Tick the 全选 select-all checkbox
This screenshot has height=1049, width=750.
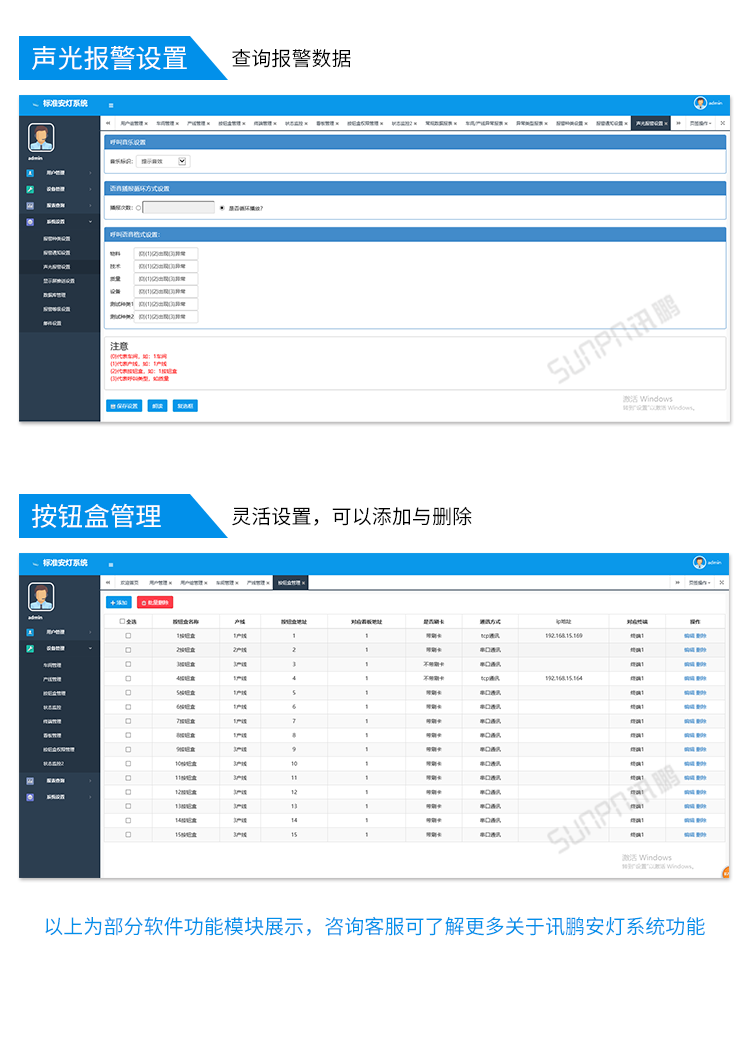(x=122, y=622)
